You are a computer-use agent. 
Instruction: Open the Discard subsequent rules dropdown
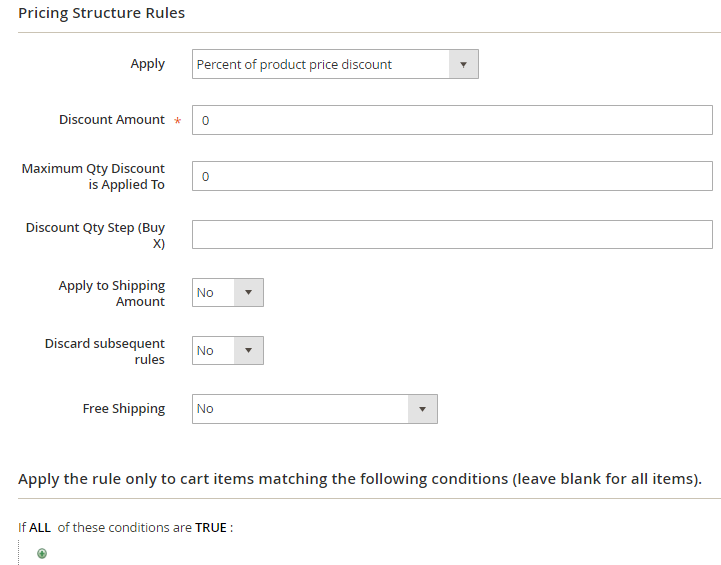pyautogui.click(x=227, y=350)
